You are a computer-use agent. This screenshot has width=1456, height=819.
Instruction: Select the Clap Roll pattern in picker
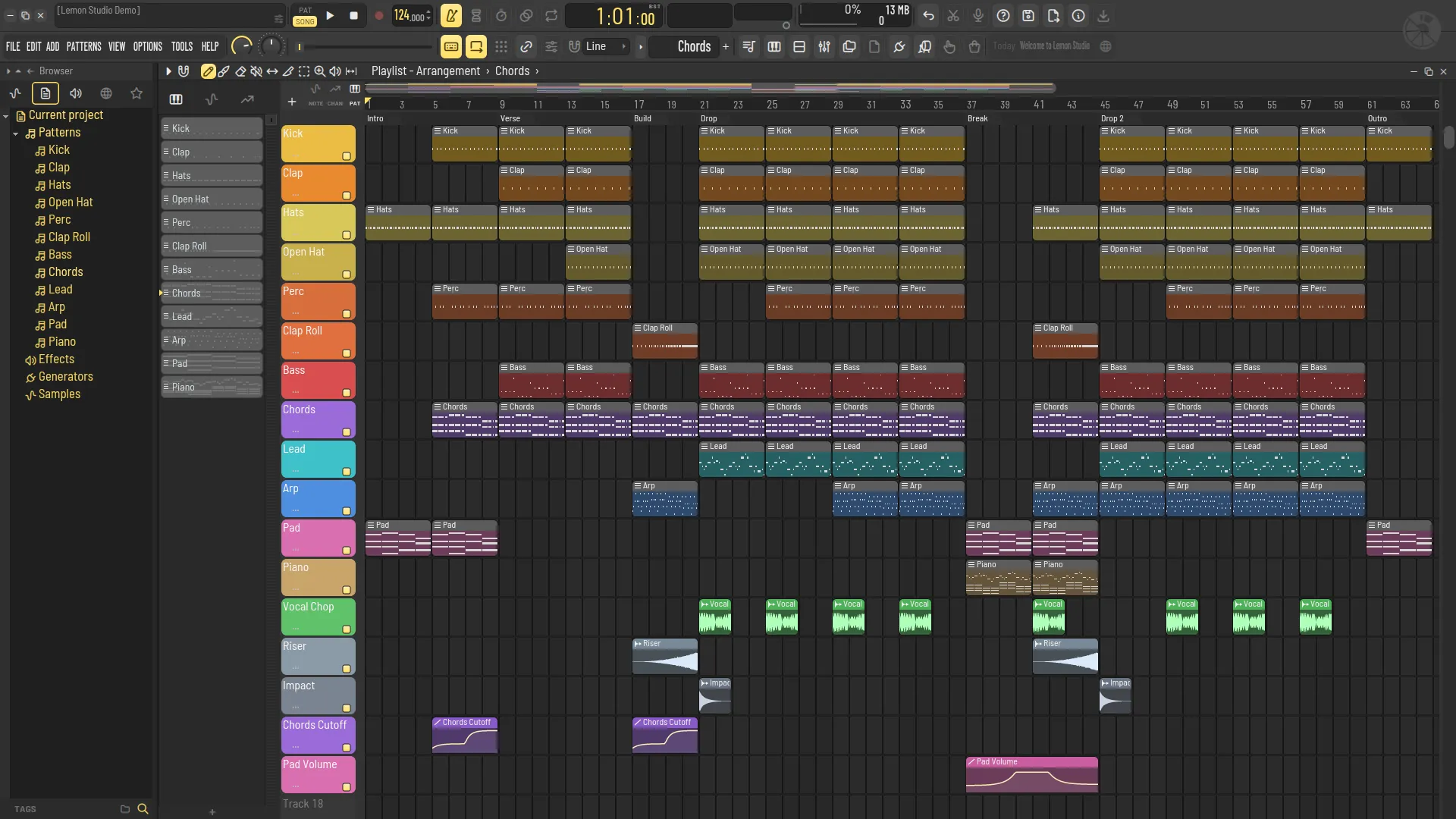pos(212,246)
